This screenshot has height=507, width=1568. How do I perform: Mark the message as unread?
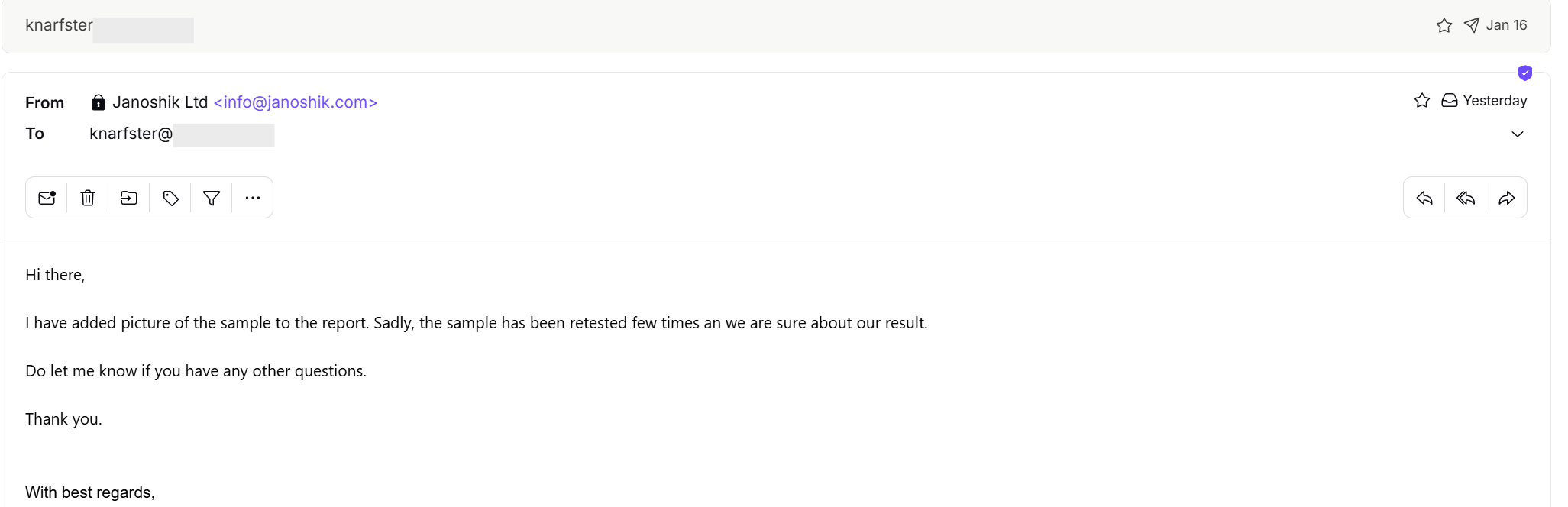point(47,198)
